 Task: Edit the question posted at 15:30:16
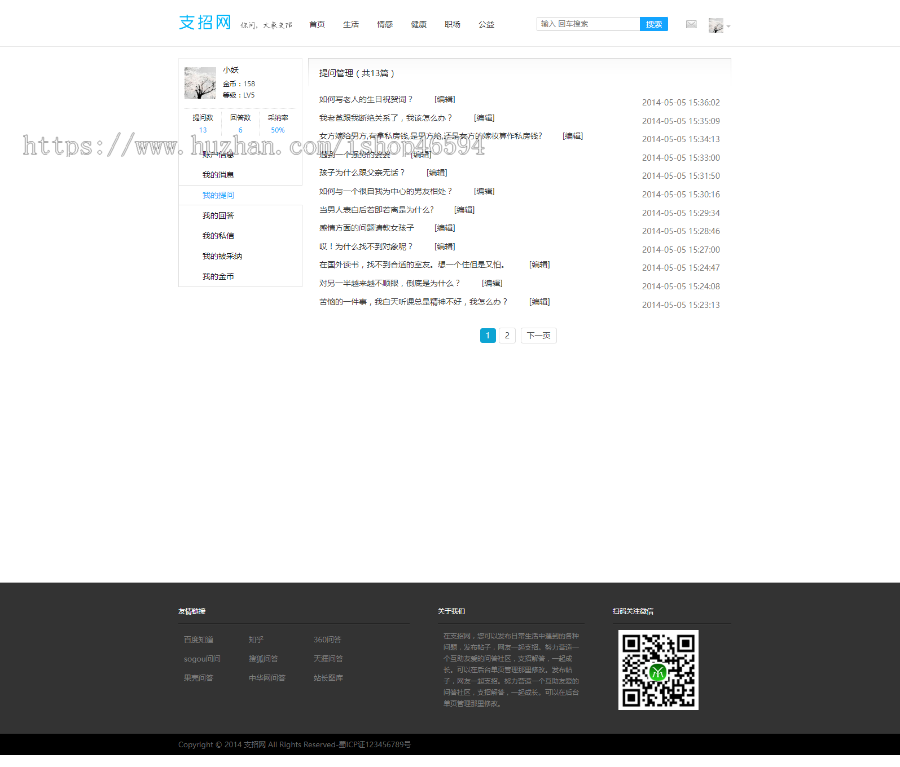click(484, 192)
